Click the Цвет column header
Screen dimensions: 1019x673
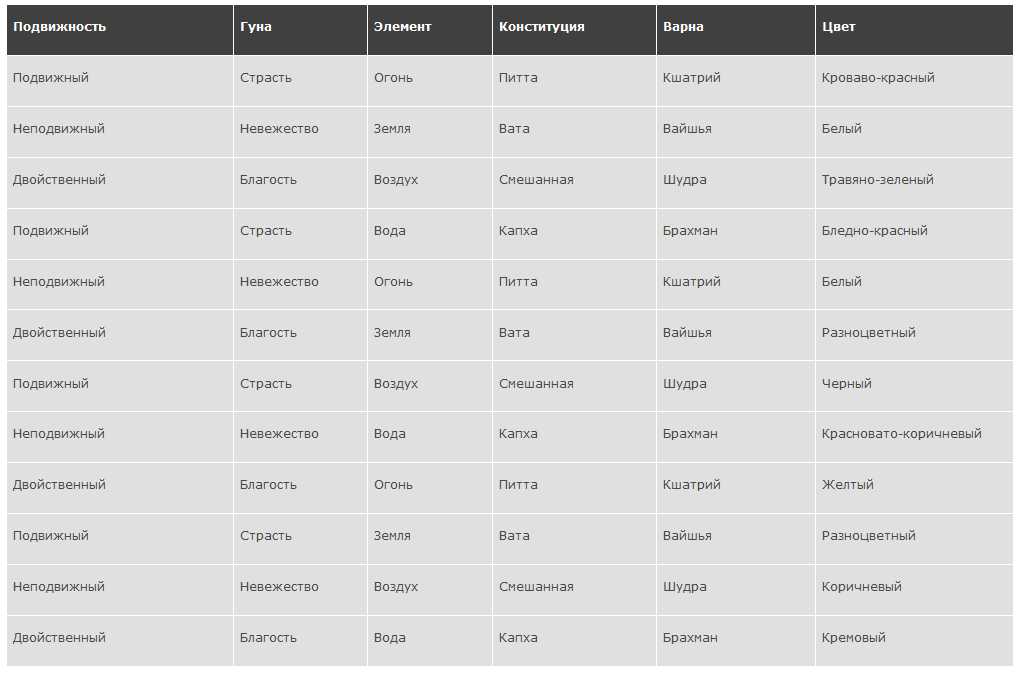pyautogui.click(x=914, y=30)
